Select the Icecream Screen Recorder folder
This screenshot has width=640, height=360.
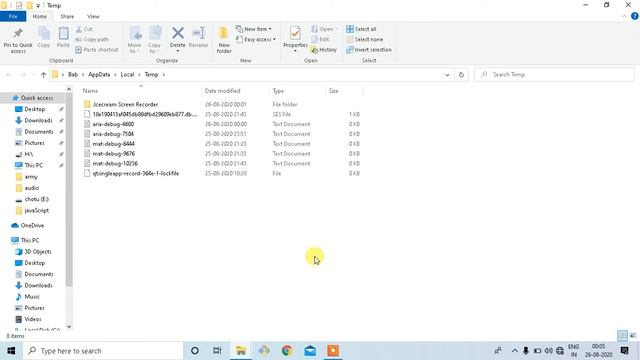125,104
